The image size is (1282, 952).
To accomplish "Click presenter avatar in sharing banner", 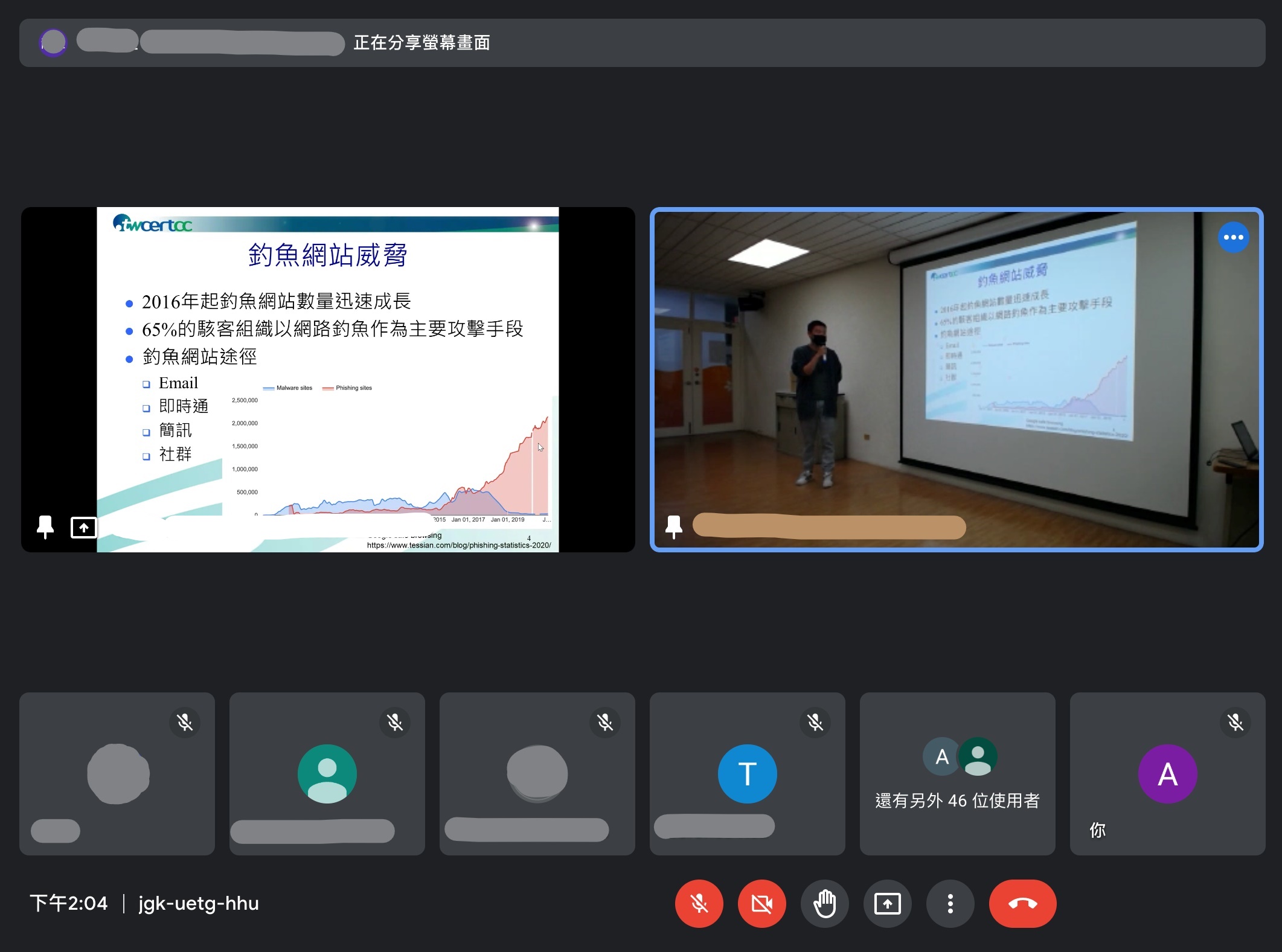I will [x=53, y=43].
